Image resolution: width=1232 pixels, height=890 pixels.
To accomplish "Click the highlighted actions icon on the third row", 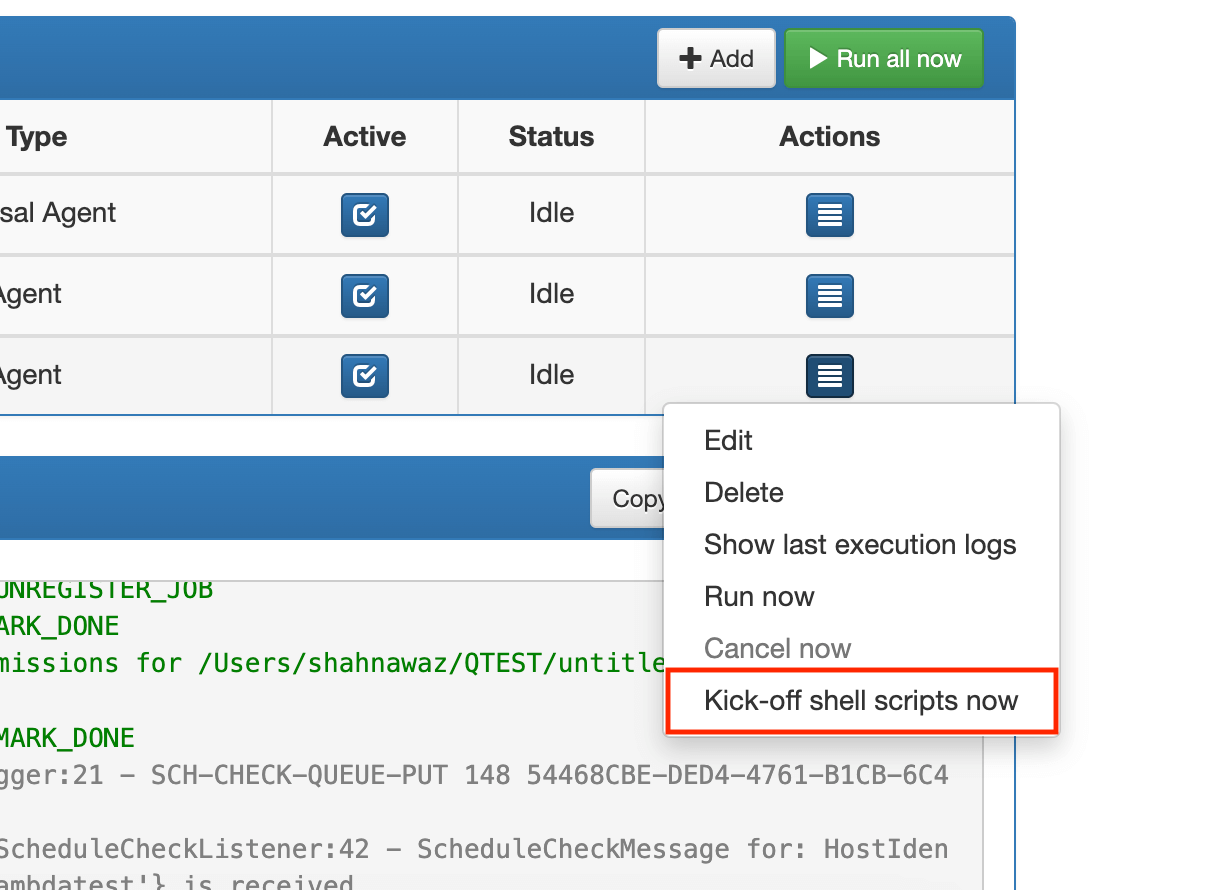I will 830,375.
